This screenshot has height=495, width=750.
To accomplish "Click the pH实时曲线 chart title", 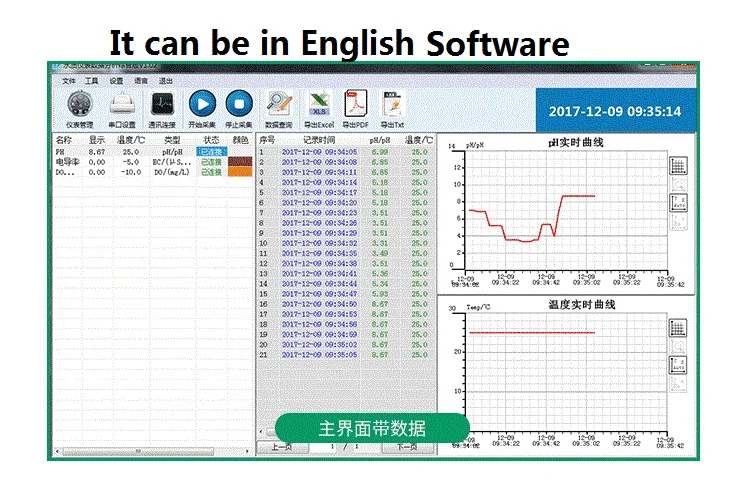I will click(x=575, y=142).
